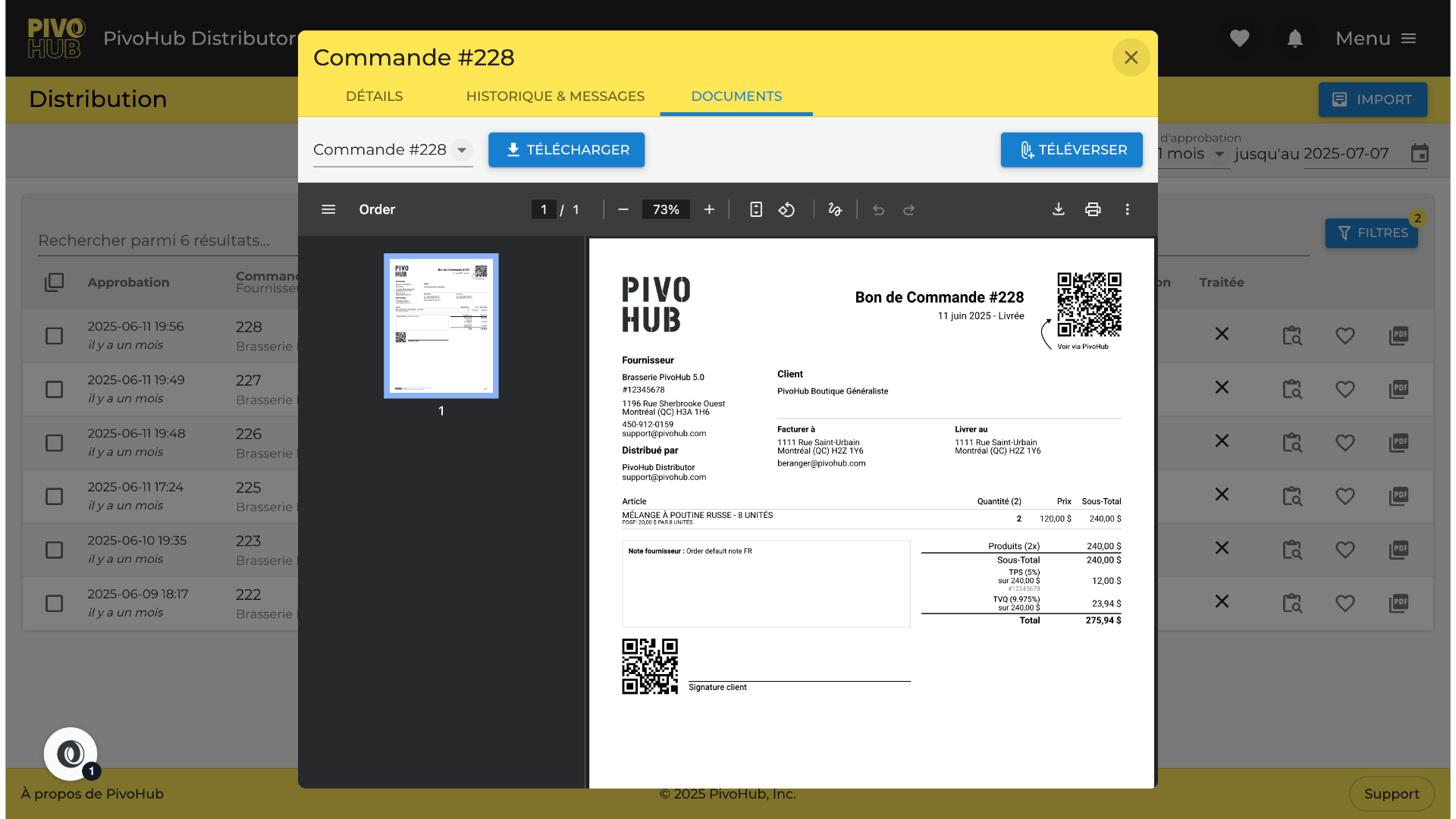Zoom in the PDF with plus icon
Image resolution: width=1456 pixels, height=819 pixels.
[709, 209]
